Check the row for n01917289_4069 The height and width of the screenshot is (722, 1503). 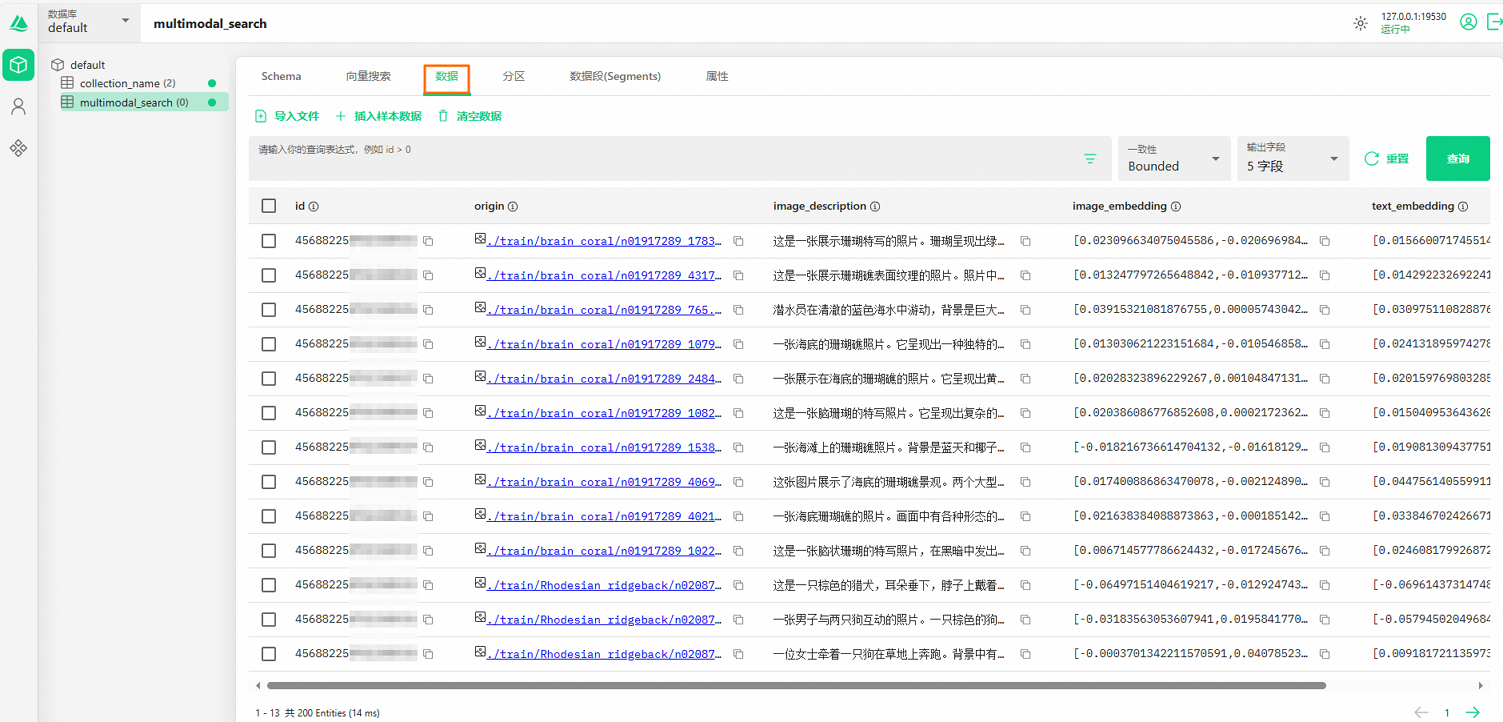269,482
